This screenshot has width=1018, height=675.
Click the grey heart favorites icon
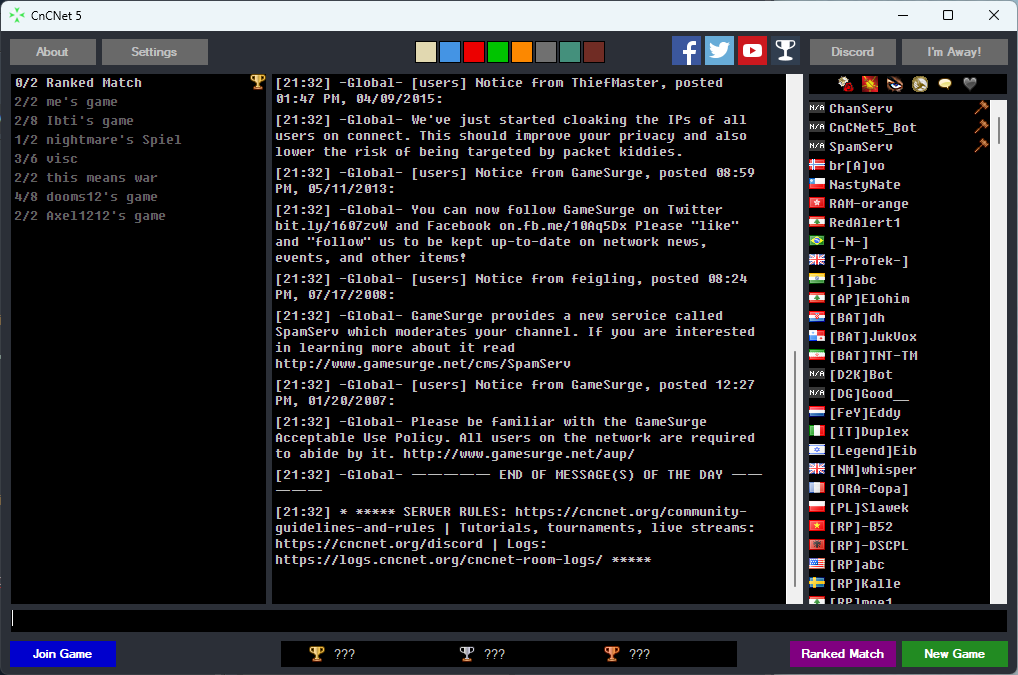pos(970,83)
